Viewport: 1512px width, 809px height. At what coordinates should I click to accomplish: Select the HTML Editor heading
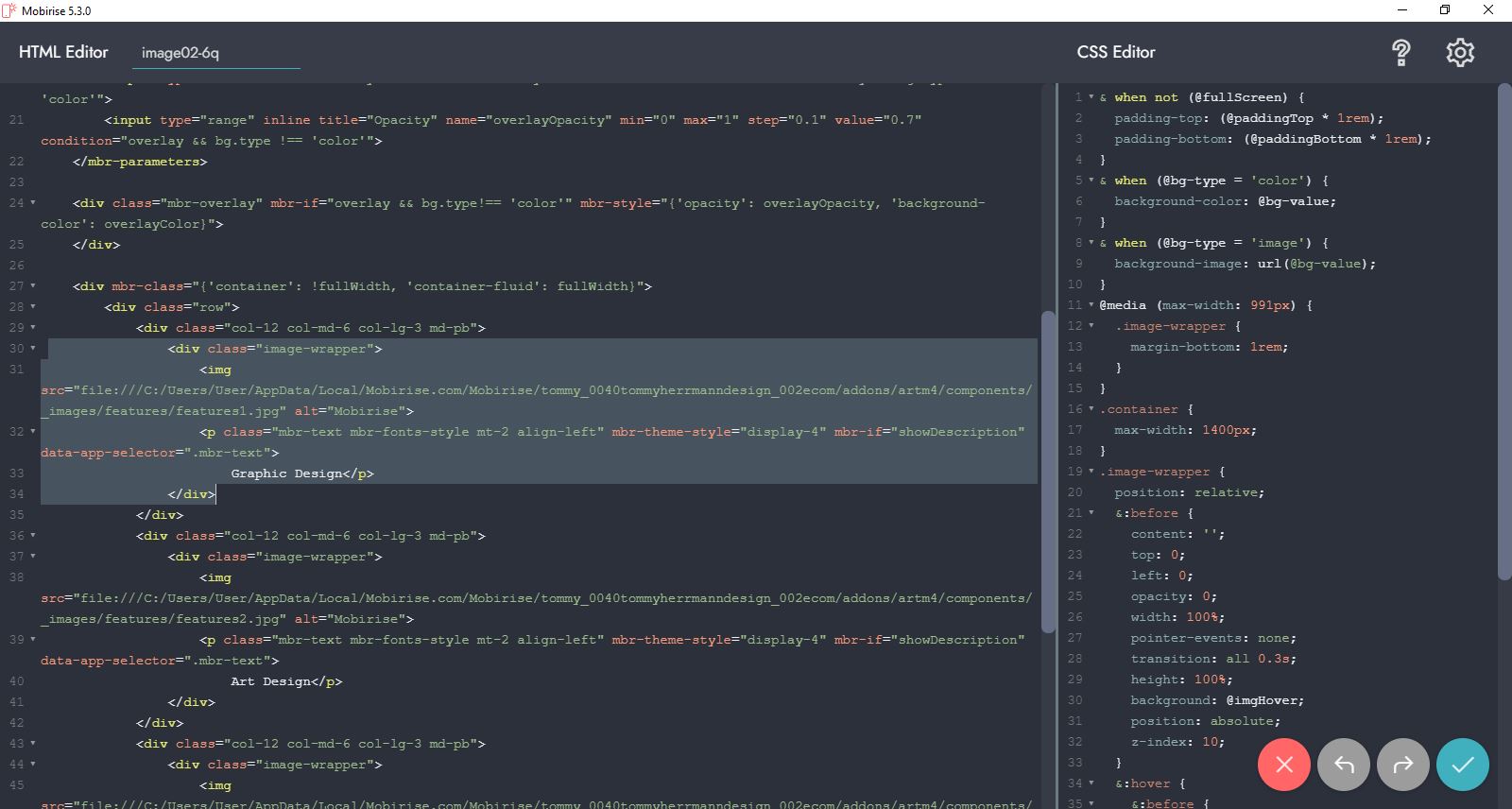[x=63, y=52]
